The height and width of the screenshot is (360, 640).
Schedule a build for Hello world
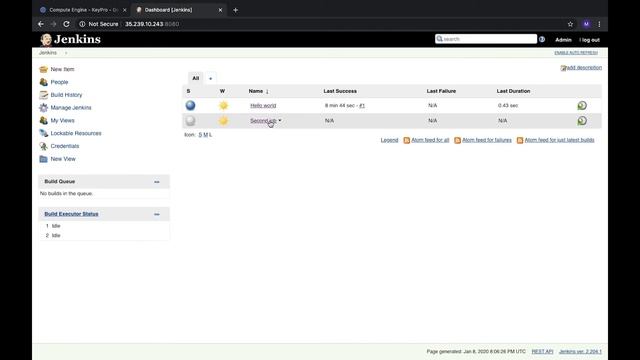point(582,105)
